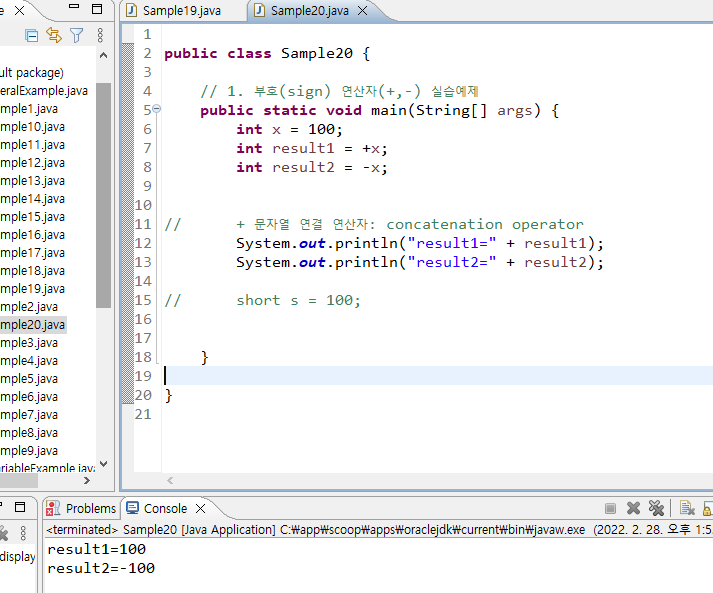The image size is (713, 593).
Task: Open Sample9.java in the explorer
Action: (29, 451)
